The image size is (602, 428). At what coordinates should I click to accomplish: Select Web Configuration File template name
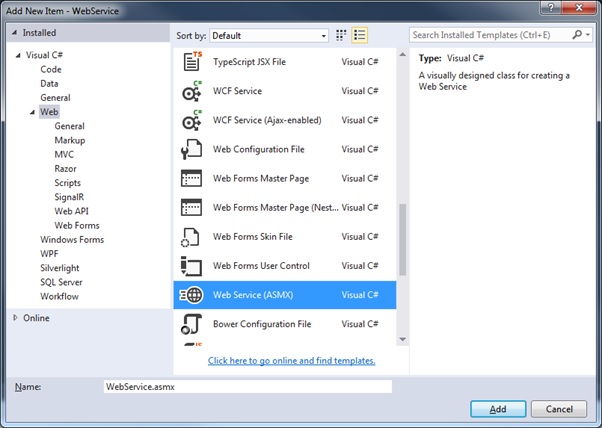click(258, 149)
